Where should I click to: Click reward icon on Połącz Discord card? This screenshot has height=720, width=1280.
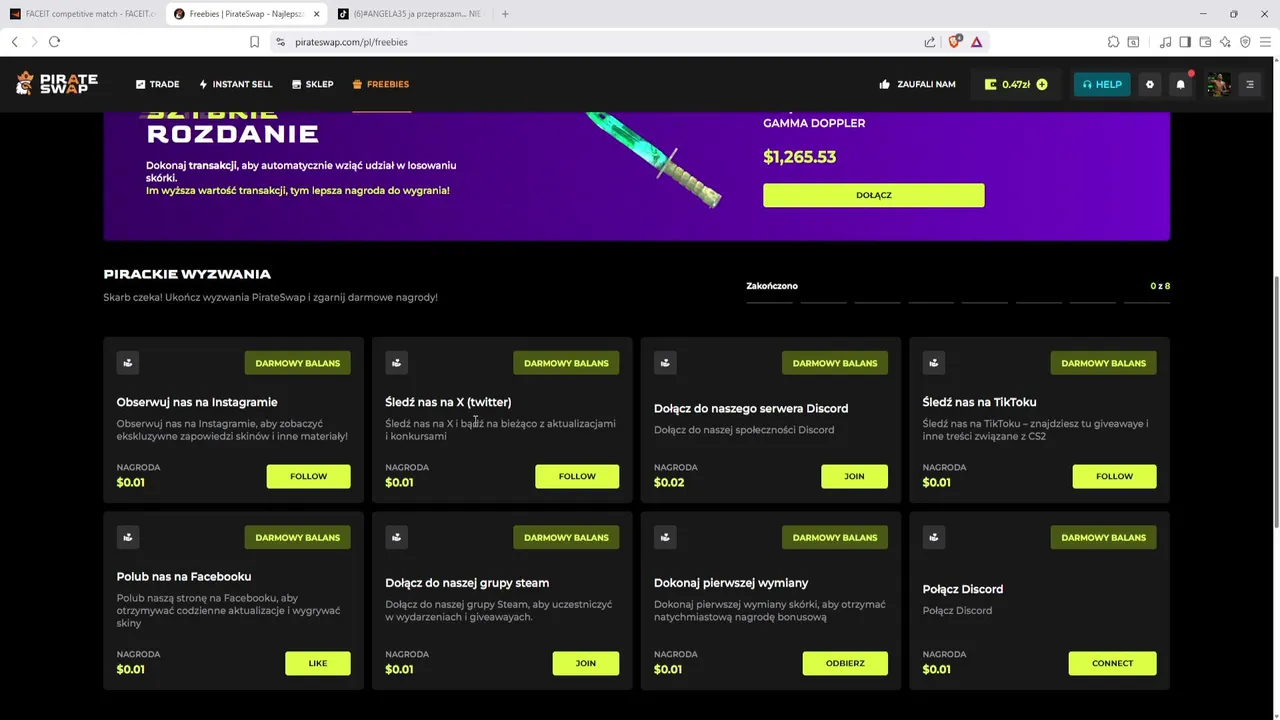(934, 537)
